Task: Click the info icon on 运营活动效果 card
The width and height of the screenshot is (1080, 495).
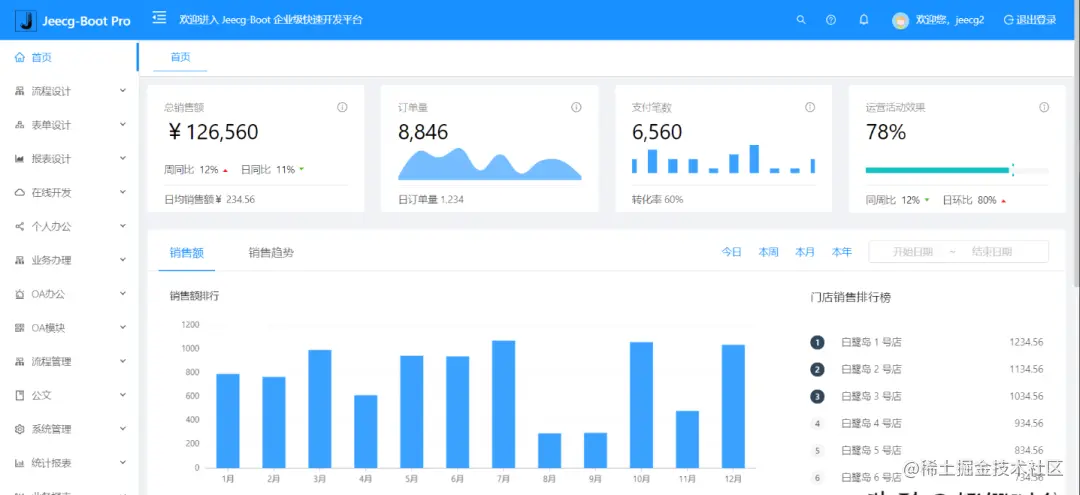Action: click(x=1044, y=107)
